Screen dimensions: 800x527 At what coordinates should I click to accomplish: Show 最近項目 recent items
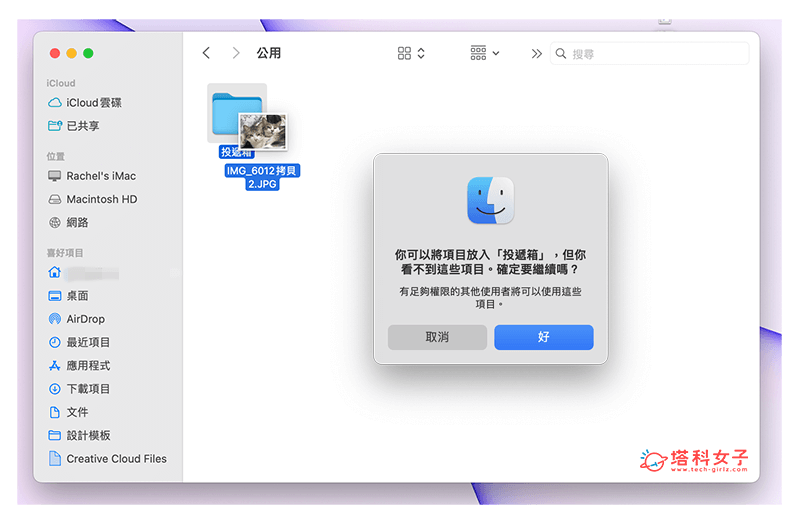point(79,342)
